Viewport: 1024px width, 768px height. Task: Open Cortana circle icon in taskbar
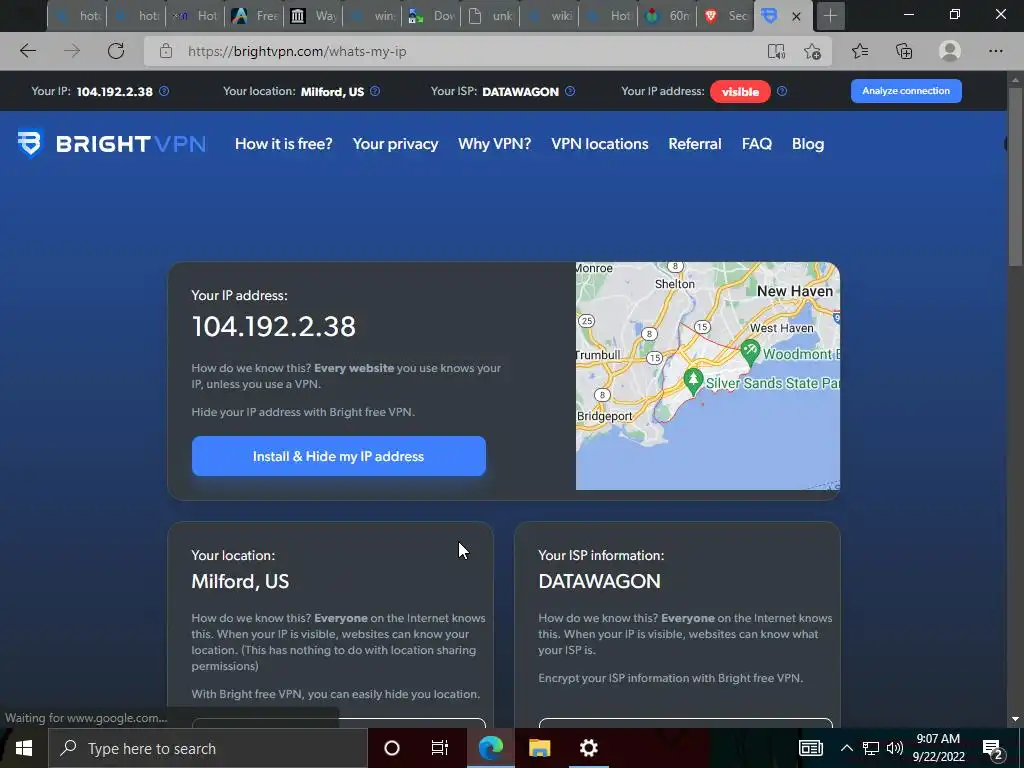coord(392,748)
